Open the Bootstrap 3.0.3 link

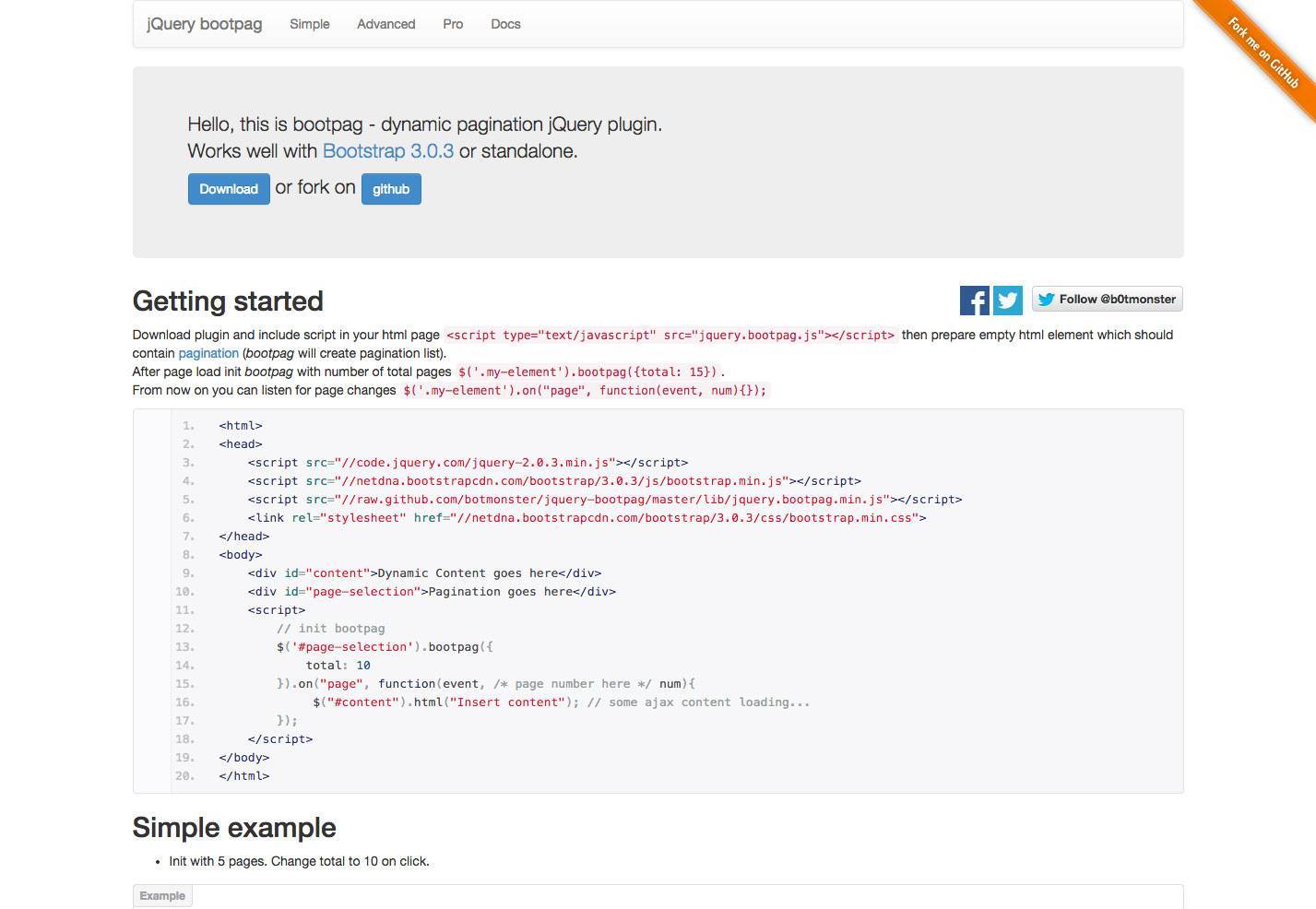pos(388,151)
